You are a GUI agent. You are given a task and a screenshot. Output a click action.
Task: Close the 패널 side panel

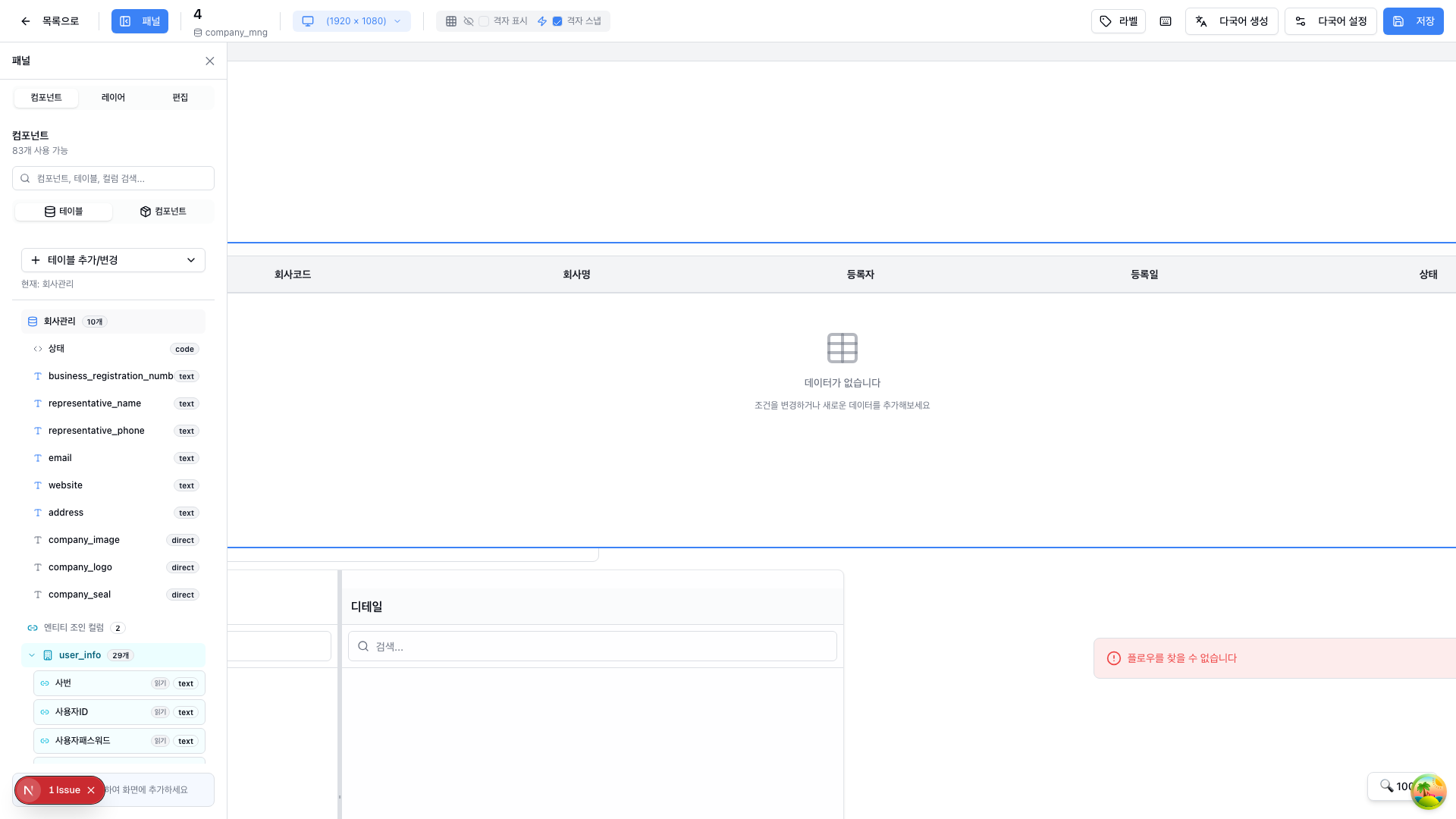pos(210,61)
